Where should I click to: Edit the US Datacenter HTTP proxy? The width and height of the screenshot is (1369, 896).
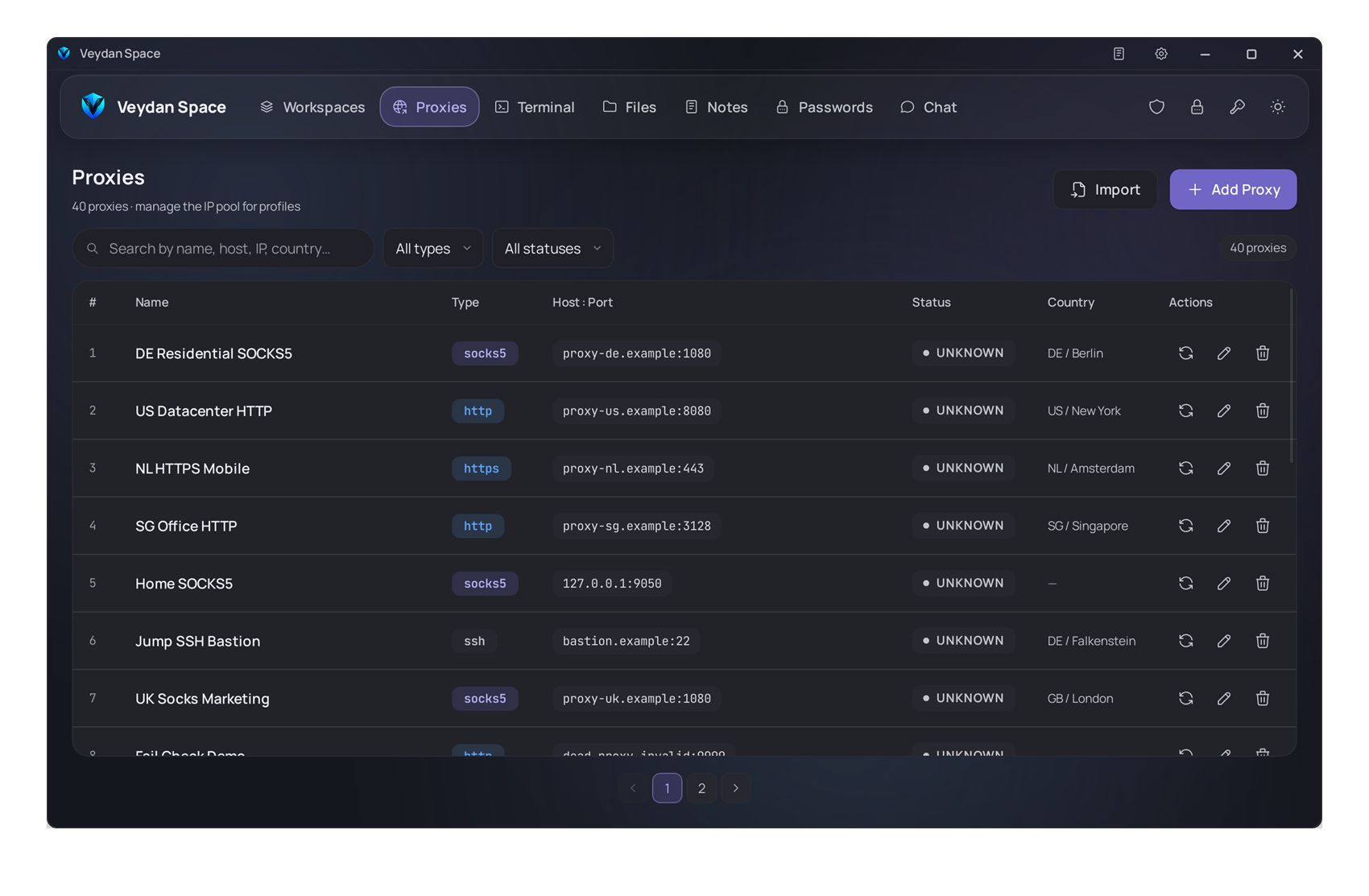(x=1224, y=411)
